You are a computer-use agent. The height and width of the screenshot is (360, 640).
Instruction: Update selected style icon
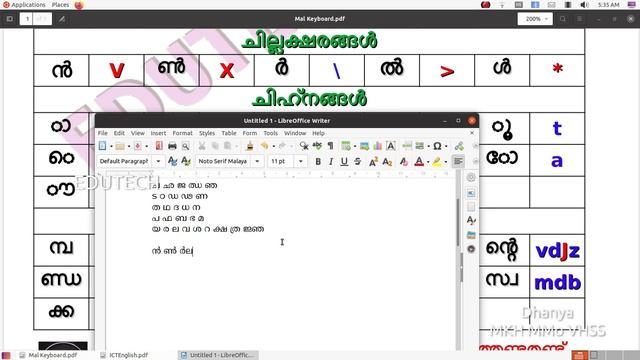point(173,161)
